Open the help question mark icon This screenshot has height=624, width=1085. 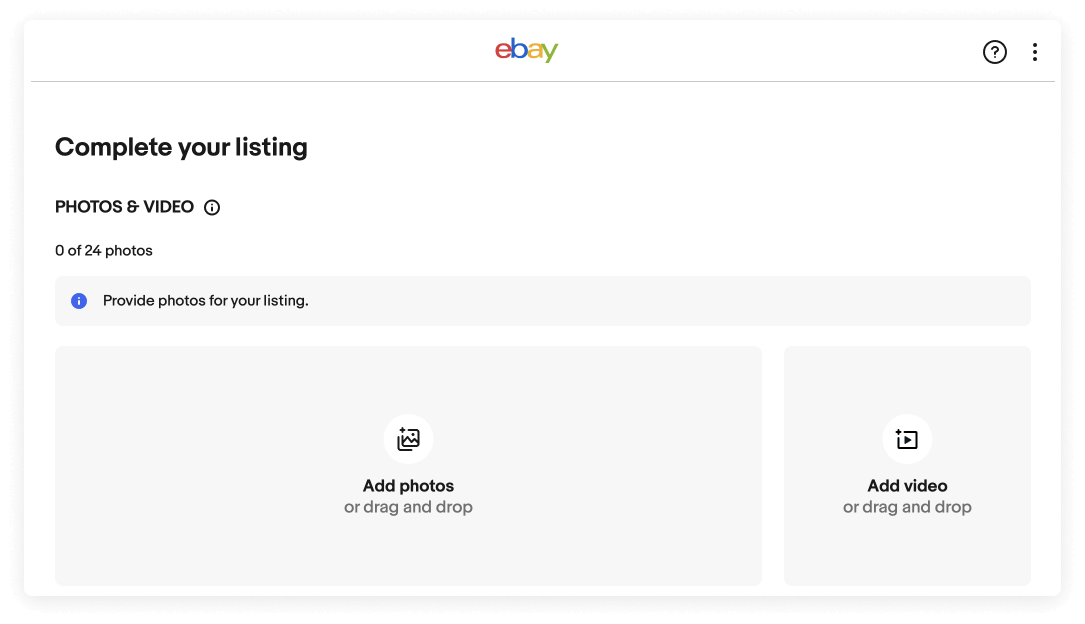(x=995, y=51)
